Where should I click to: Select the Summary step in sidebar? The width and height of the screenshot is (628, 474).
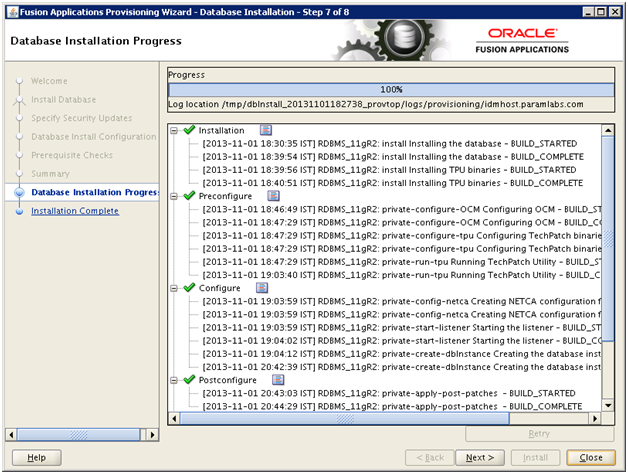[x=50, y=174]
